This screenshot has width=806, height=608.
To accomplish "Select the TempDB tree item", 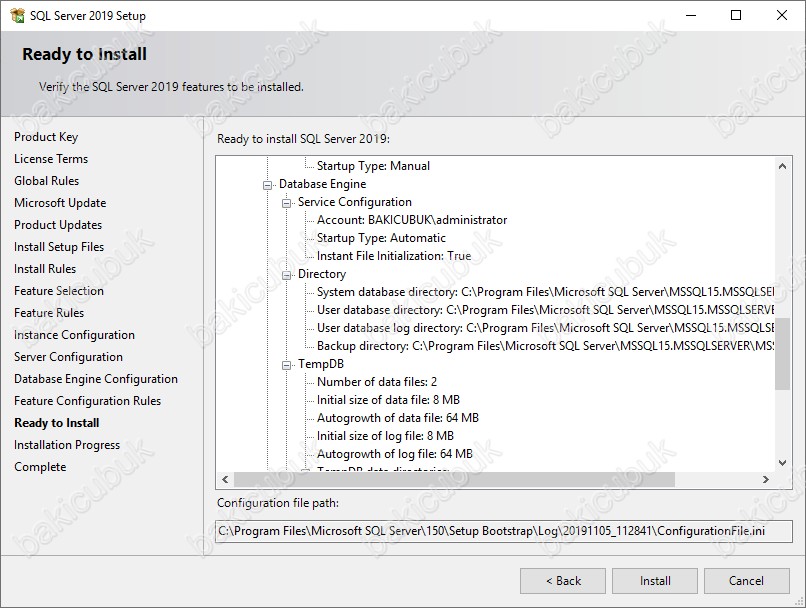I will pyautogui.click(x=321, y=364).
